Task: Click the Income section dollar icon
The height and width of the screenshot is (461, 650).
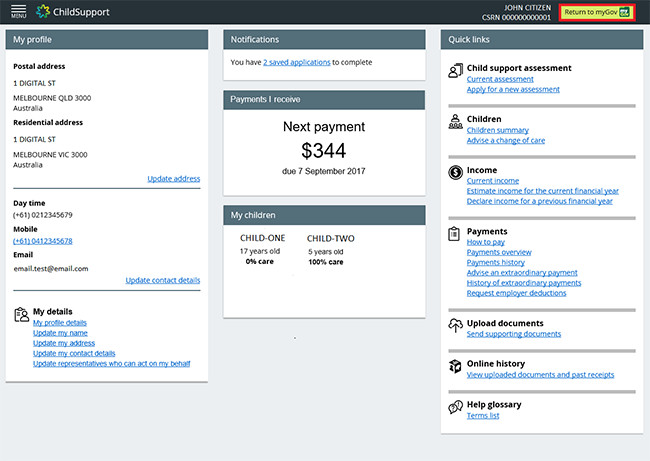Action: 454,171
